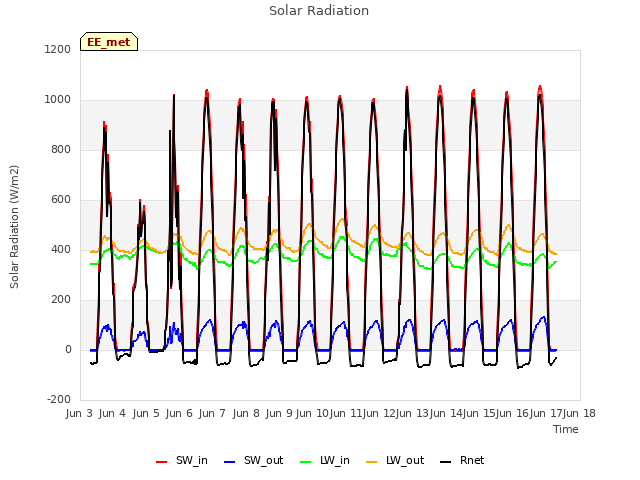Click the 1200 y-axis tick label
Screen dimensions: 640x480
[58, 49]
